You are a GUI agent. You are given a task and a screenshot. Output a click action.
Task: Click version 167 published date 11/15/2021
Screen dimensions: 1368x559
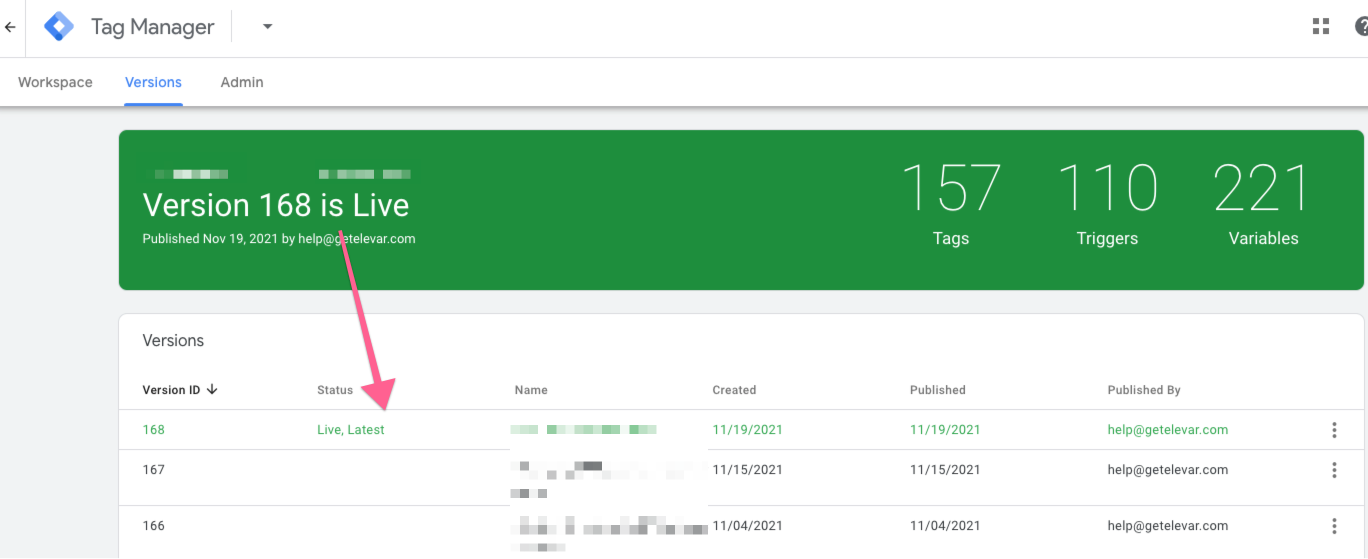pyautogui.click(x=945, y=470)
